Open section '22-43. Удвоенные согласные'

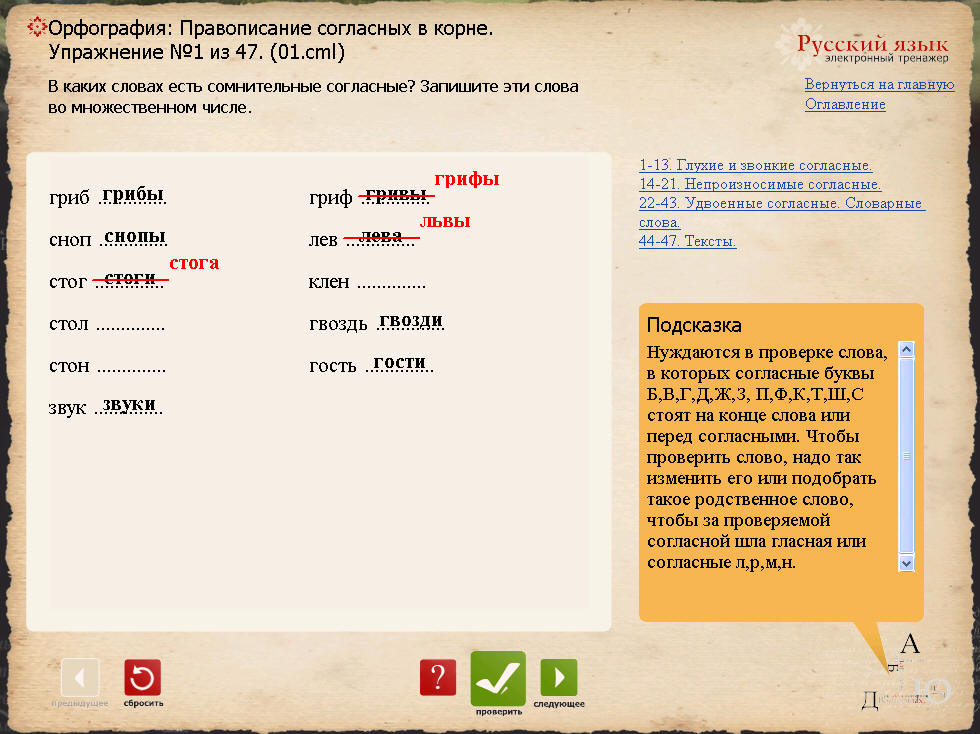[781, 204]
